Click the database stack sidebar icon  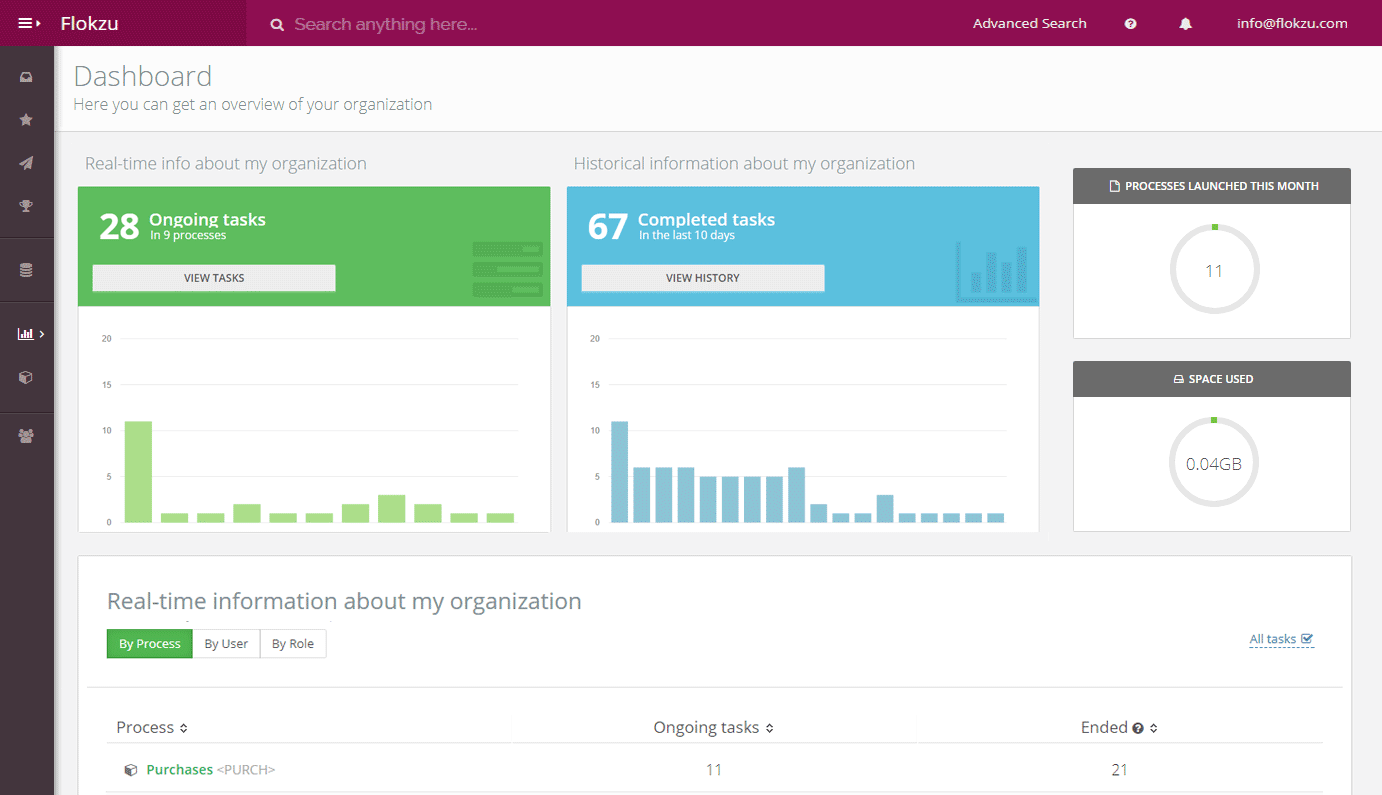(26, 270)
